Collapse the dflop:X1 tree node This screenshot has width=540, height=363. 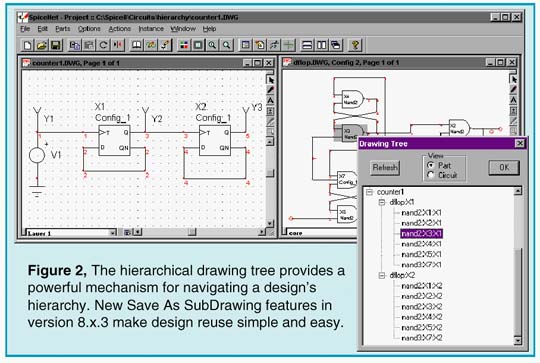382,202
